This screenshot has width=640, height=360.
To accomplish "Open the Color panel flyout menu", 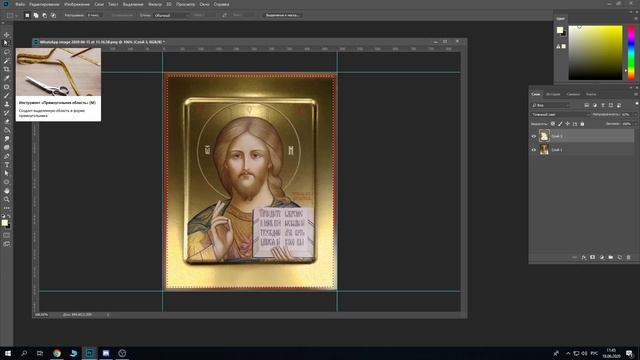I will (x=635, y=18).
